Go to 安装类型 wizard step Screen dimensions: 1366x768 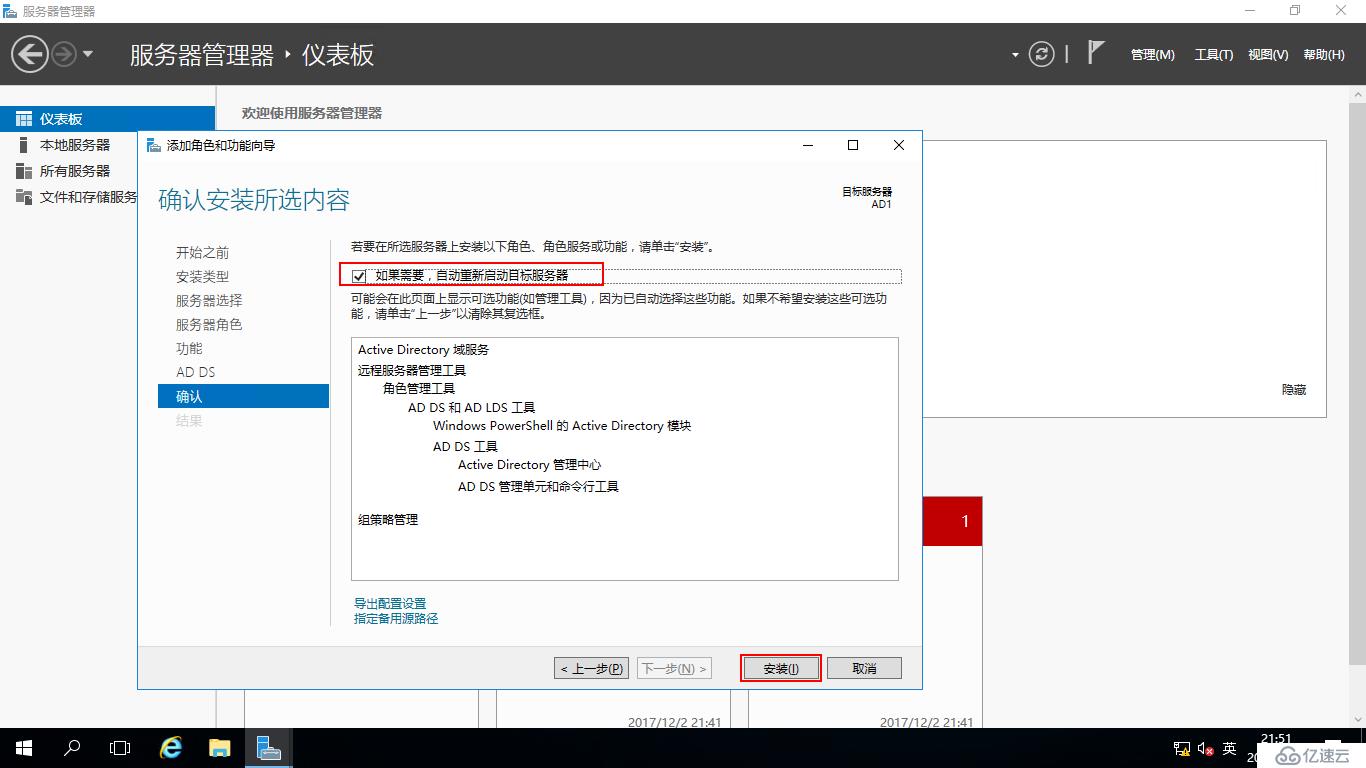(202, 277)
